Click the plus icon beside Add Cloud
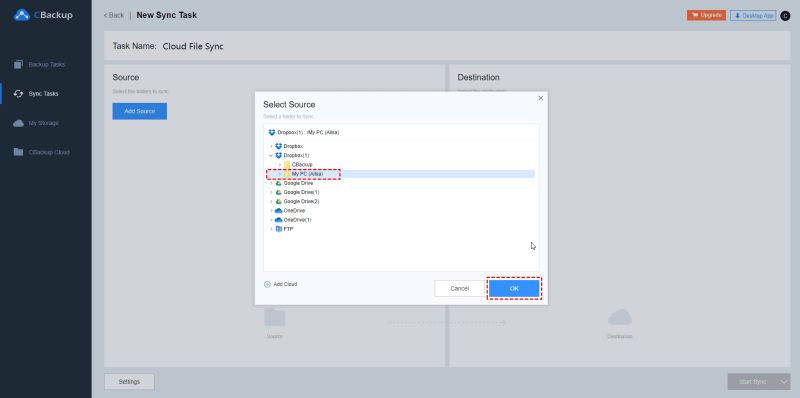Image resolution: width=800 pixels, height=398 pixels. pos(267,284)
